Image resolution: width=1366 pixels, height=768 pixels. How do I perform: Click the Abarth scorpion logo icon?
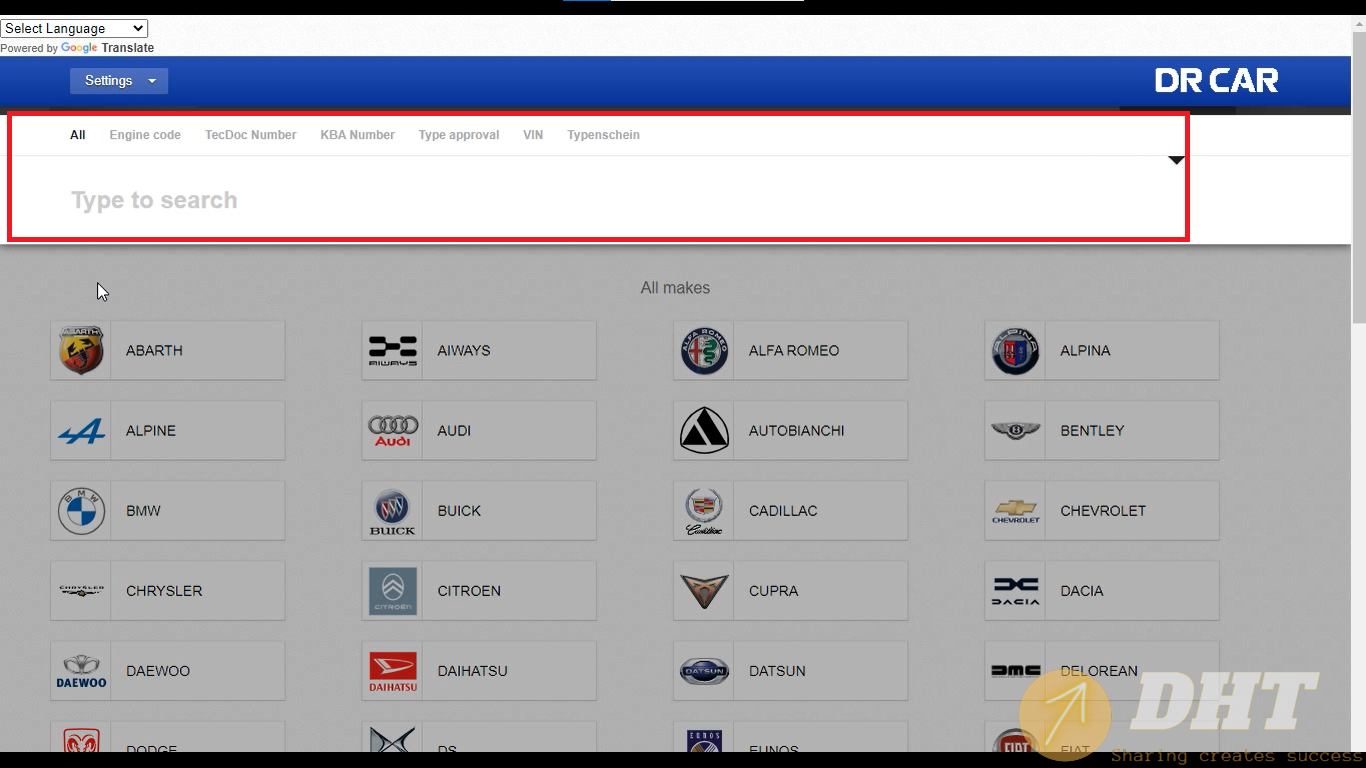pos(81,350)
